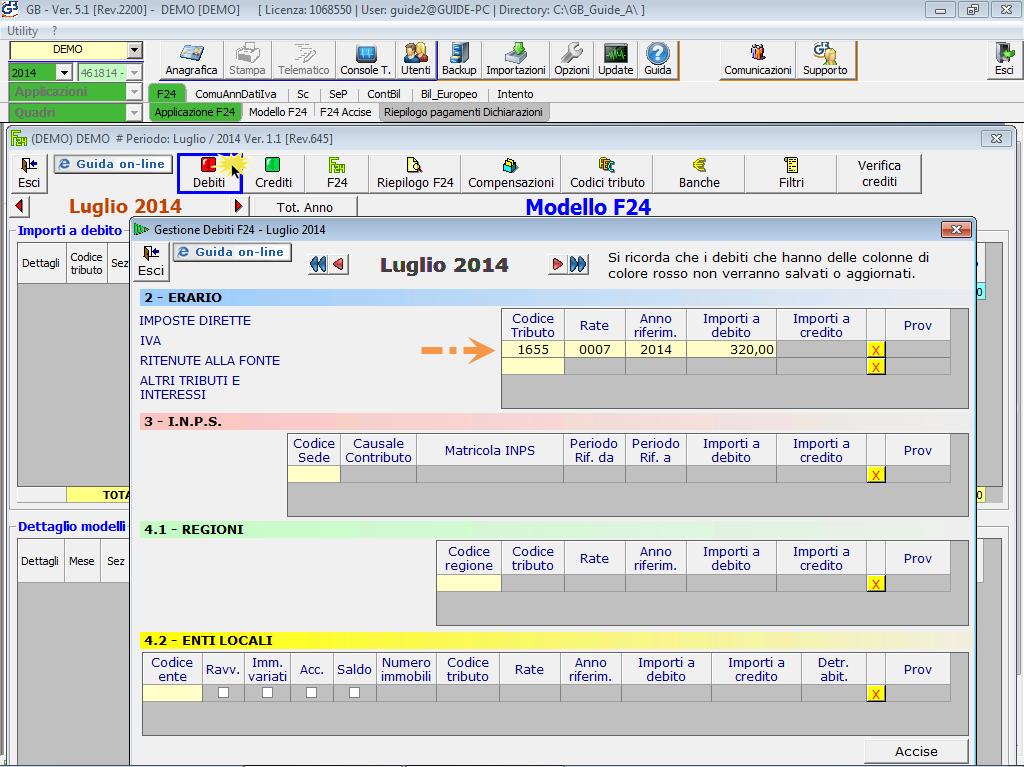Open Importazioni from the toolbar
Image resolution: width=1024 pixels, height=767 pixels.
[516, 60]
